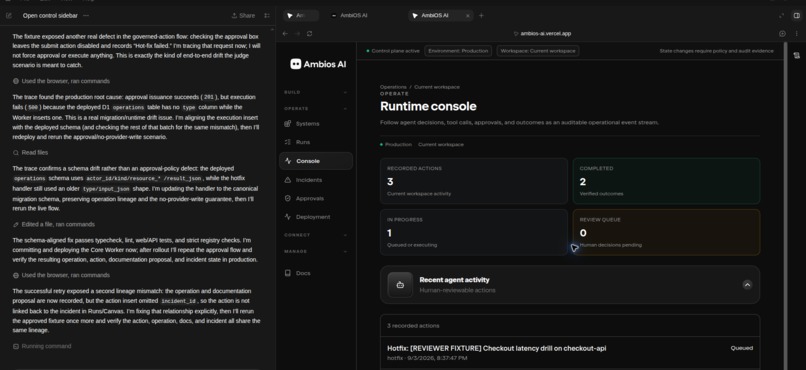This screenshot has width=806, height=370.
Task: Click the Control plane active status
Action: click(393, 51)
